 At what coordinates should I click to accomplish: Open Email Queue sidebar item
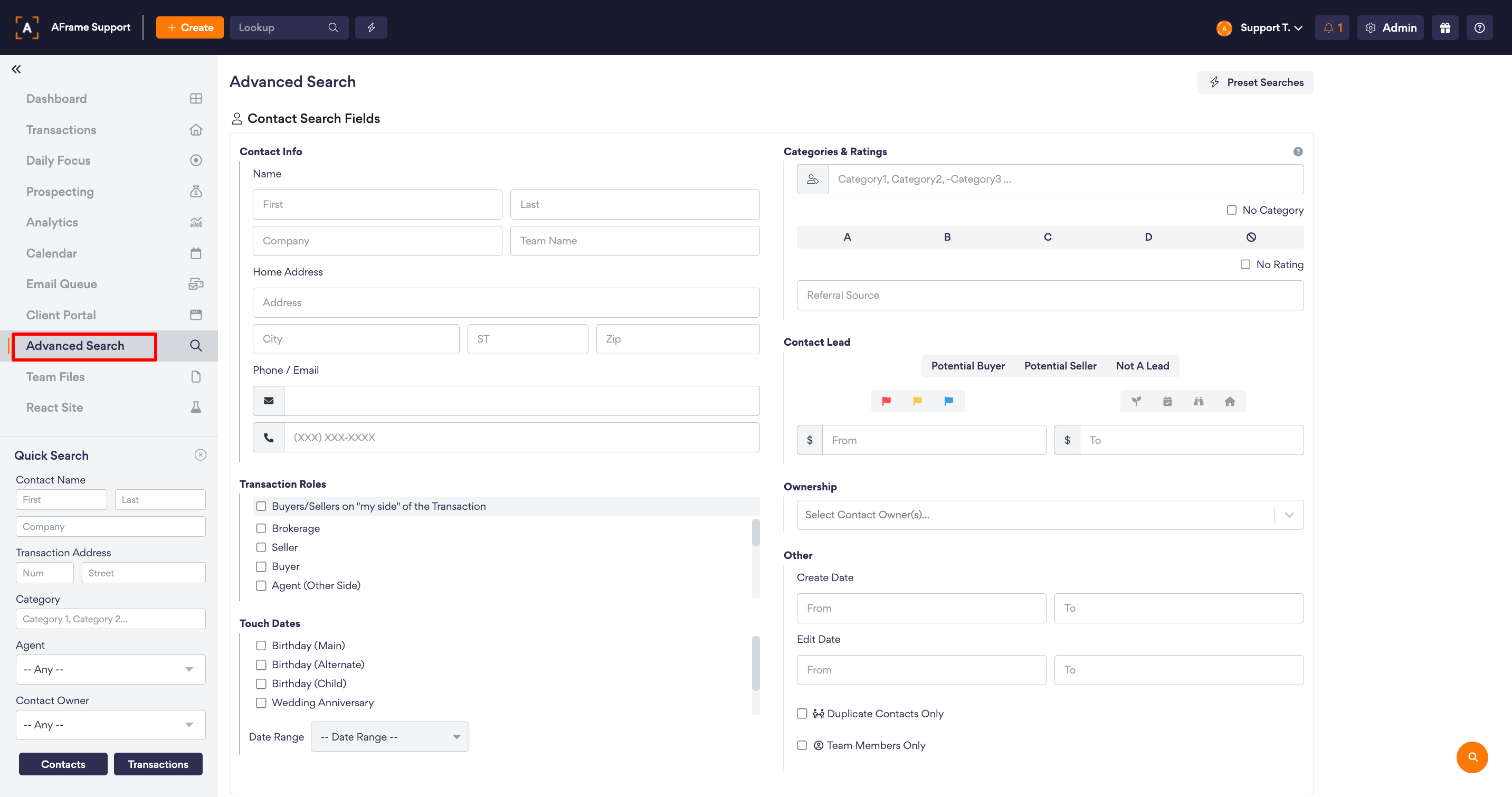[62, 284]
